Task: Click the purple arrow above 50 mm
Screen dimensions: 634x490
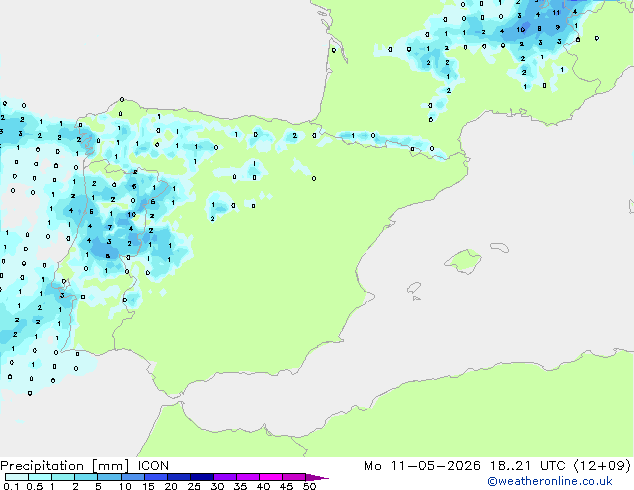Action: coord(317,477)
